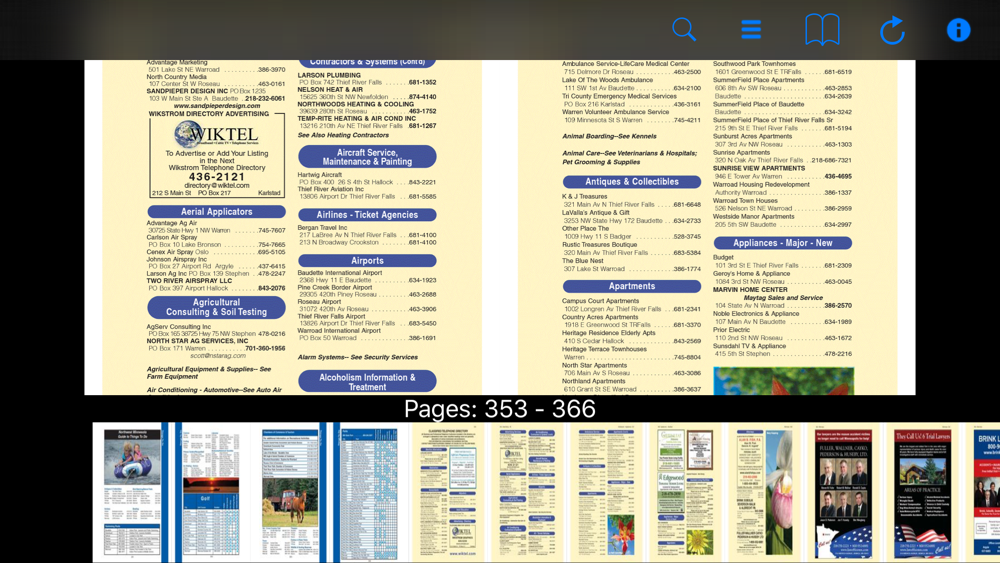Select the pink lady slipper flower thumbnail
This screenshot has width=1000, height=563.
765,492
